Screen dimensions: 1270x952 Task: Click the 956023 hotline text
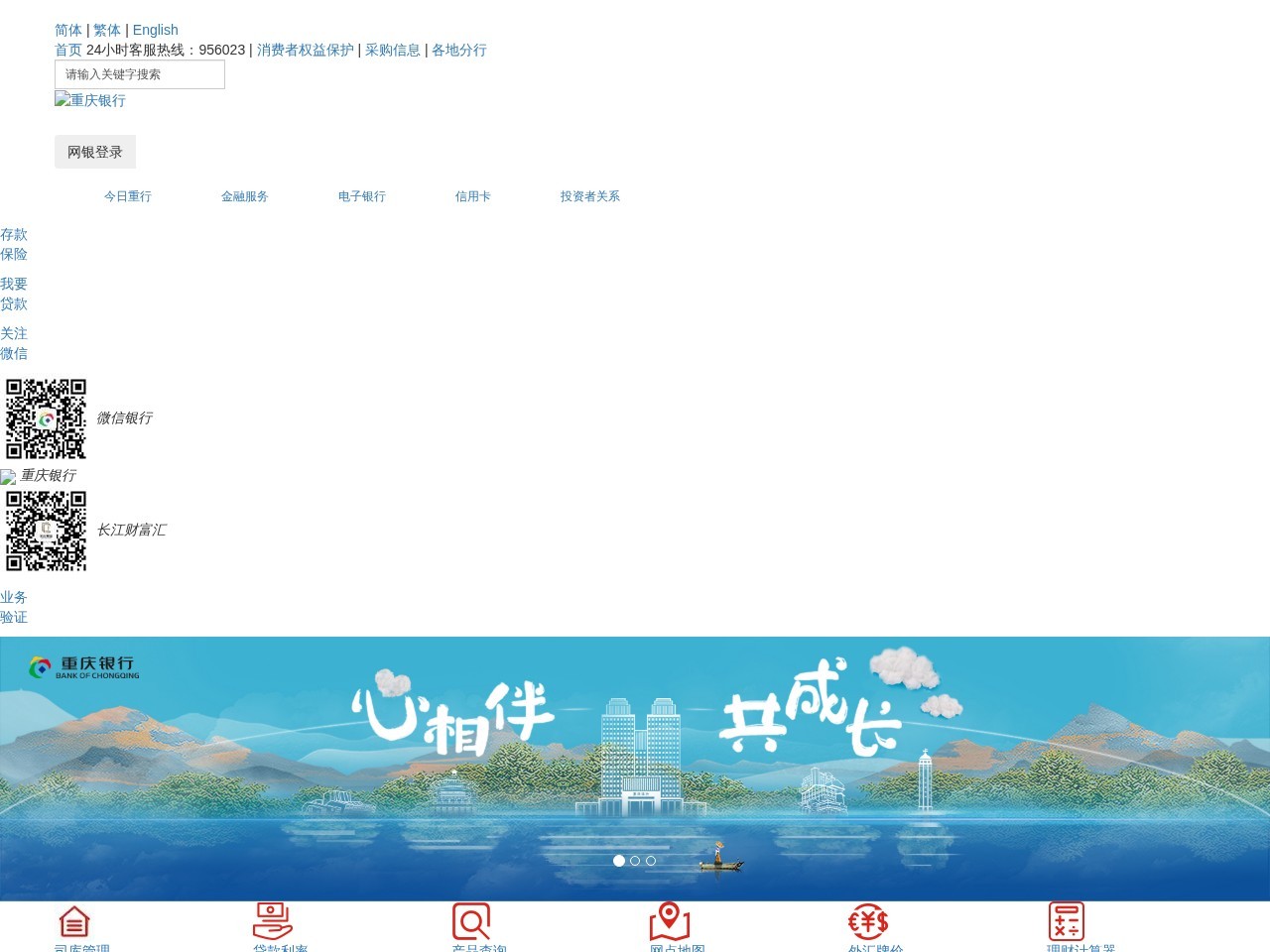pos(222,50)
